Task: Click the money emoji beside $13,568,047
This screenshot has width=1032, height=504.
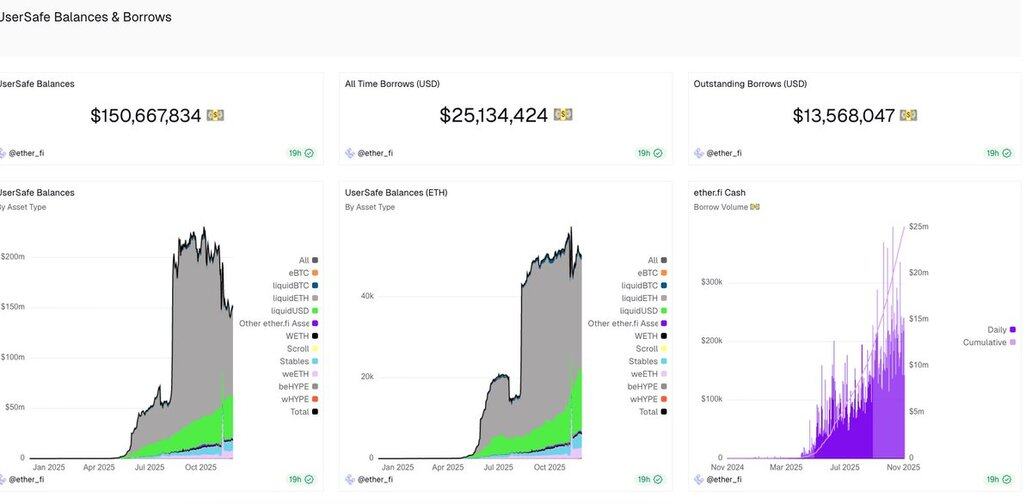Action: tap(909, 116)
